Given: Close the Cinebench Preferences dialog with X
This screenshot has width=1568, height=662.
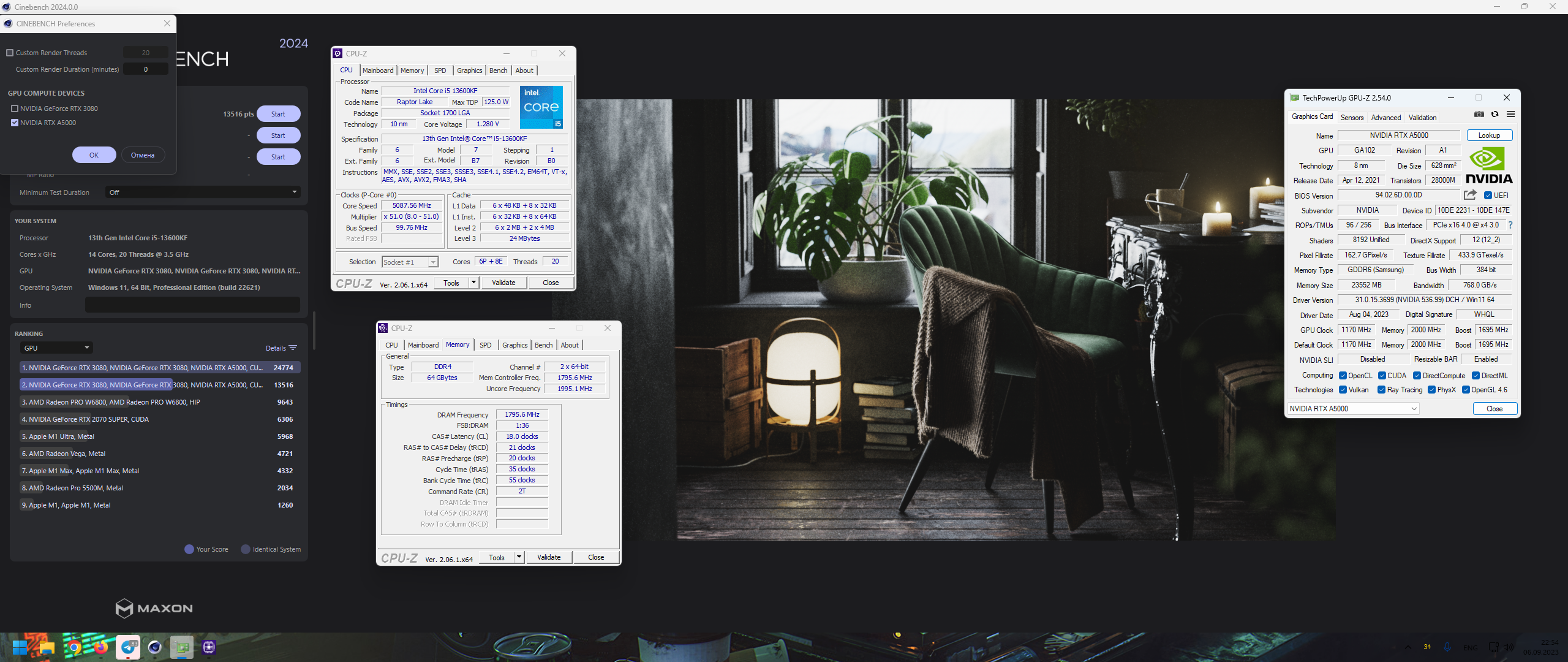Looking at the screenshot, I should click(167, 23).
